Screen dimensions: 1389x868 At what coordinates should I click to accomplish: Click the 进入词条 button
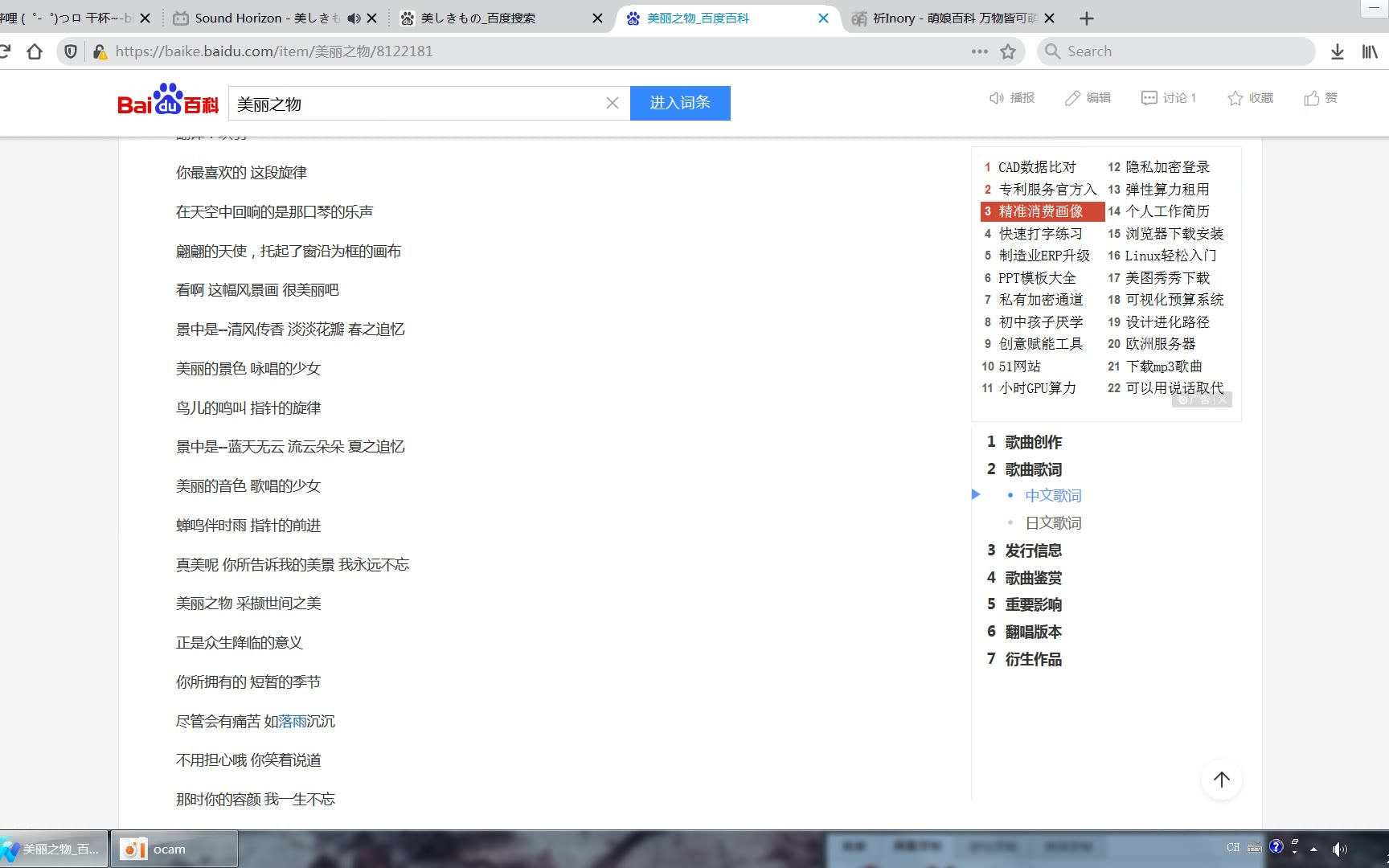pos(680,103)
